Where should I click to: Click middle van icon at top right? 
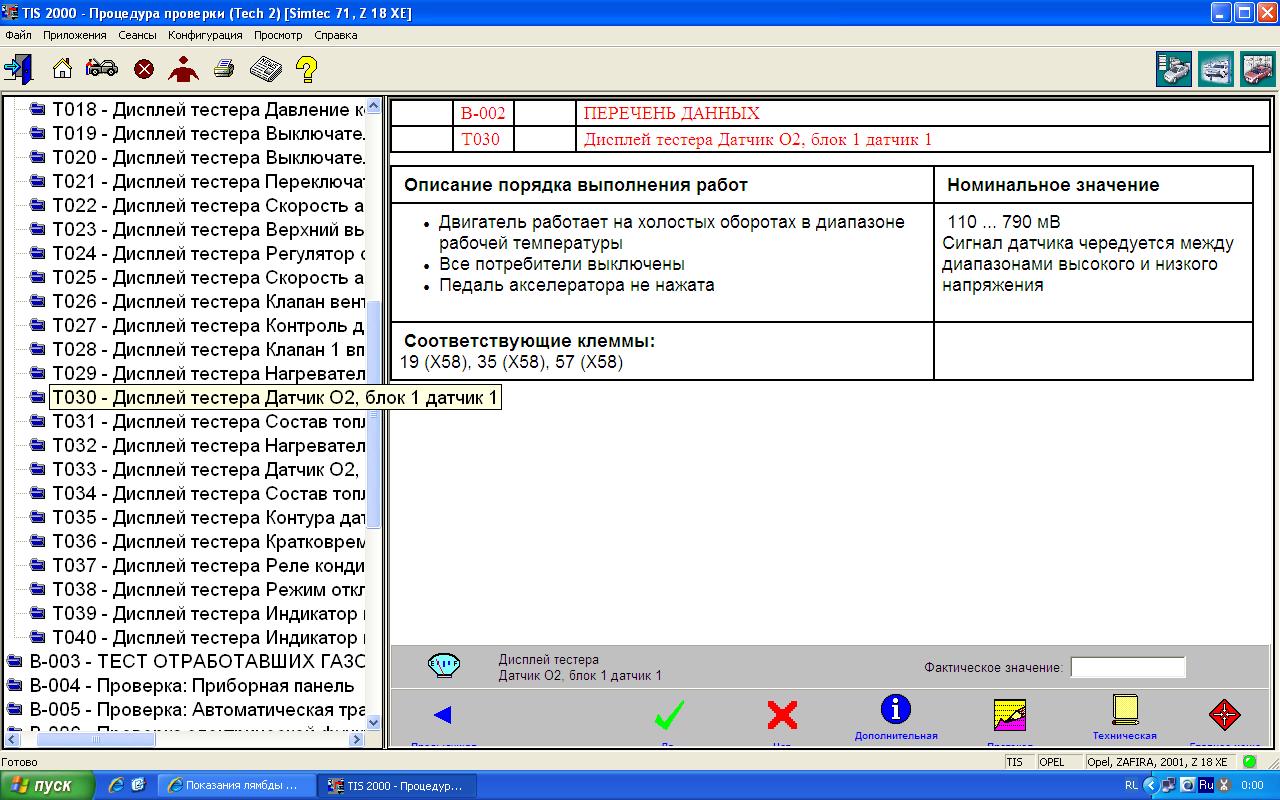coord(1216,70)
